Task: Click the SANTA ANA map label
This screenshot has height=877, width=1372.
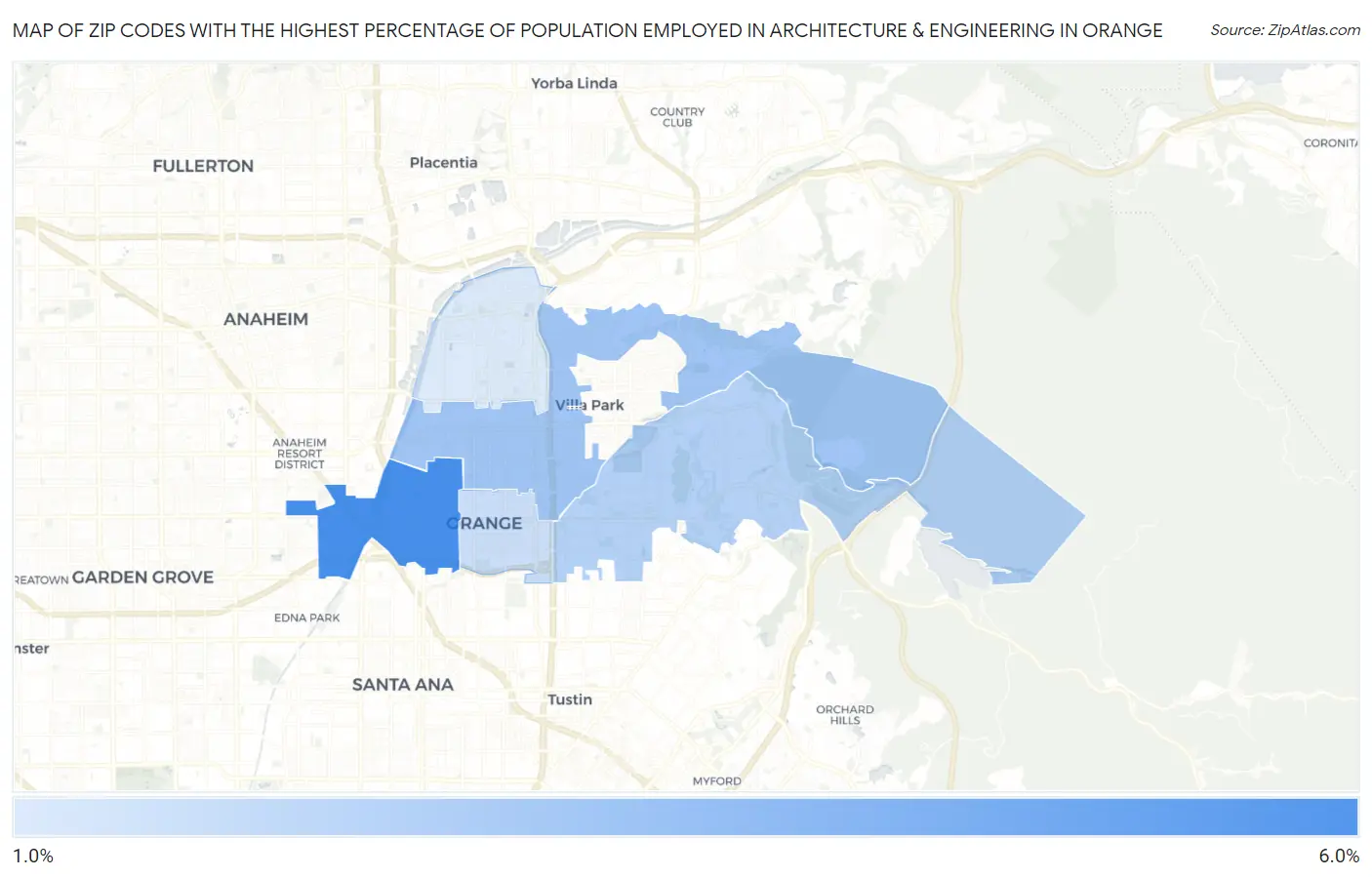Action: (x=403, y=685)
